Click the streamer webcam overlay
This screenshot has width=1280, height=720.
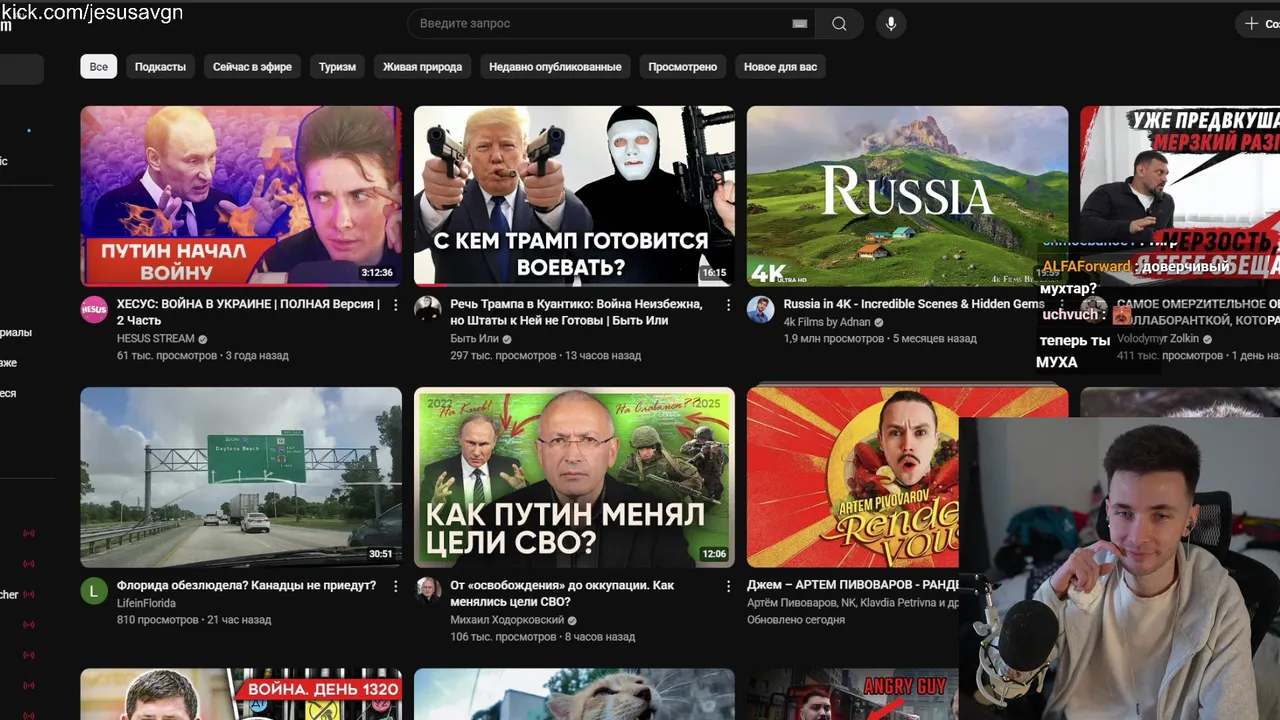pos(1119,568)
